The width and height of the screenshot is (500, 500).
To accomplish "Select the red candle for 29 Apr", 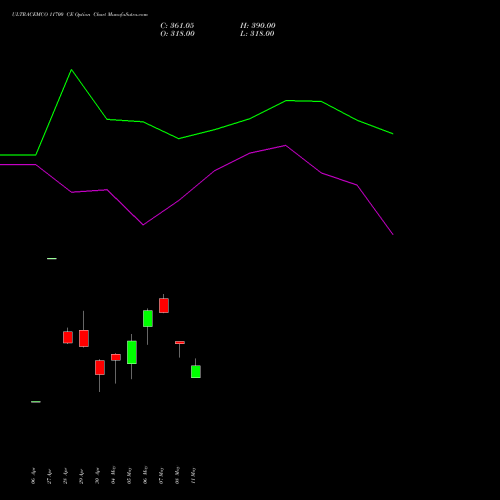I will (x=84, y=338).
